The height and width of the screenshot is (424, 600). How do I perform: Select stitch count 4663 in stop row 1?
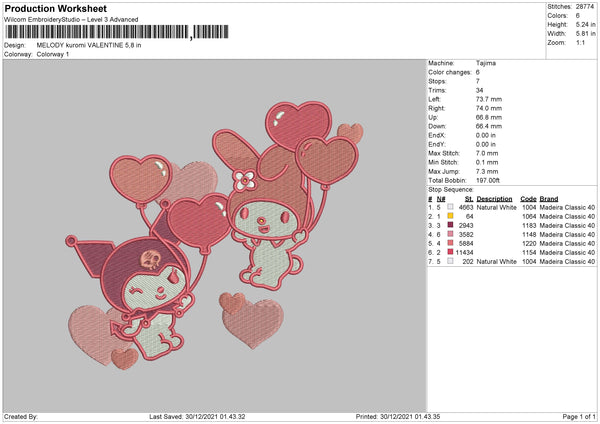(x=466, y=207)
